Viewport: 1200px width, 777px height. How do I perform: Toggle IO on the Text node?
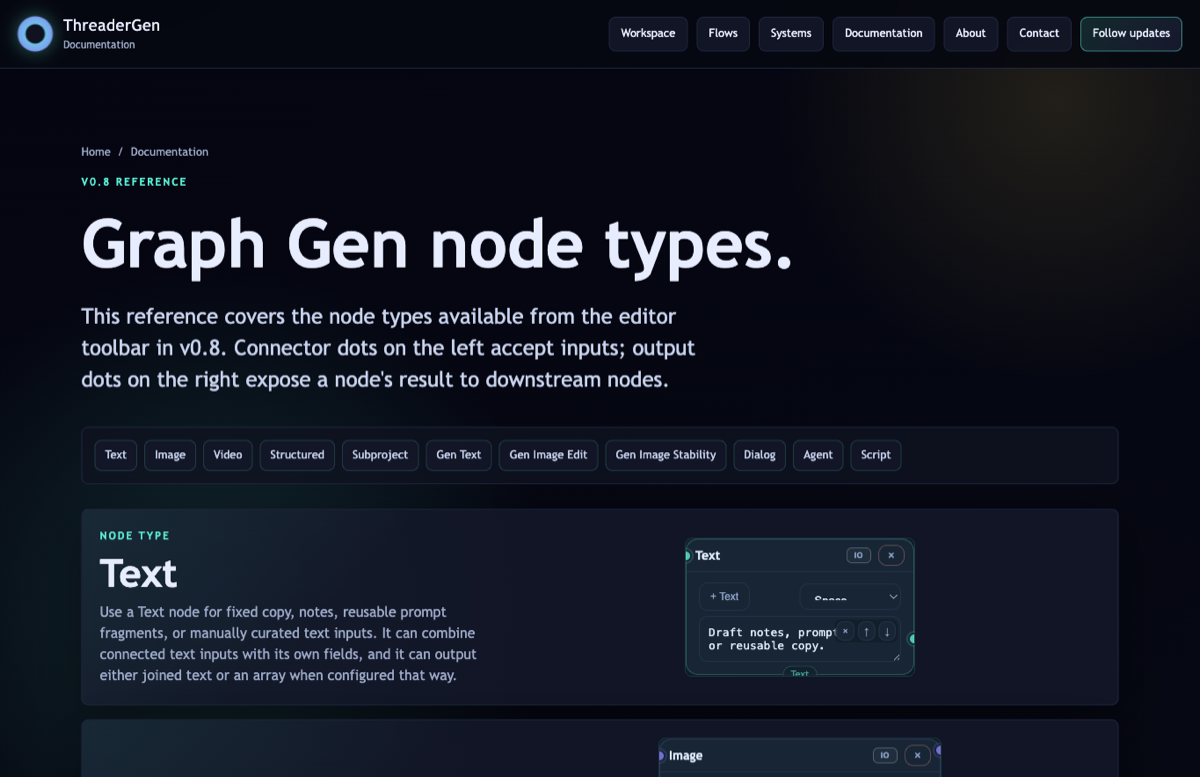point(859,555)
